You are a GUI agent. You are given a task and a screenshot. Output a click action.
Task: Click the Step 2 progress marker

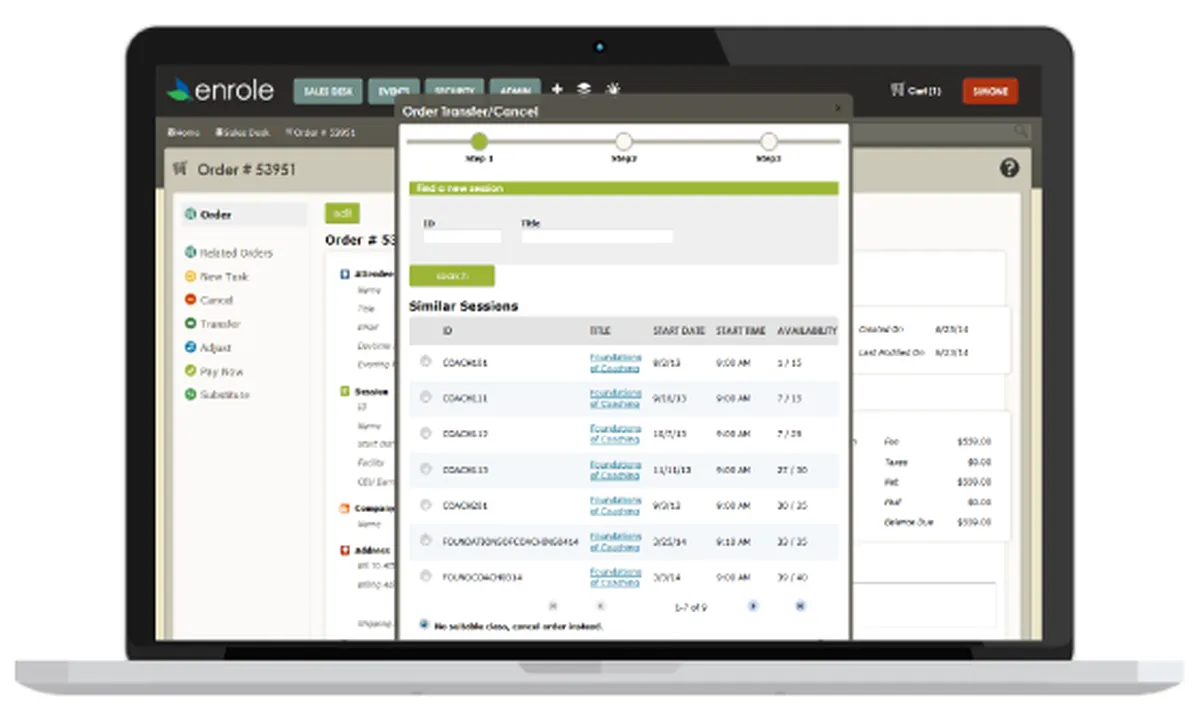(x=624, y=141)
